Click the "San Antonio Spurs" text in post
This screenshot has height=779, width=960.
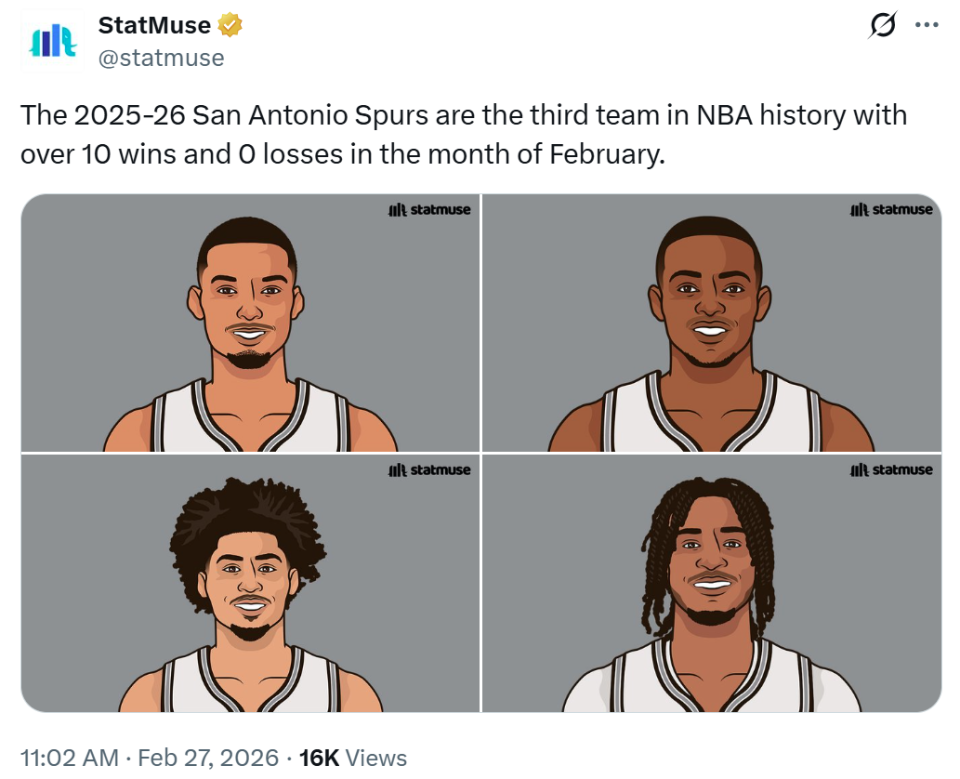pos(310,115)
